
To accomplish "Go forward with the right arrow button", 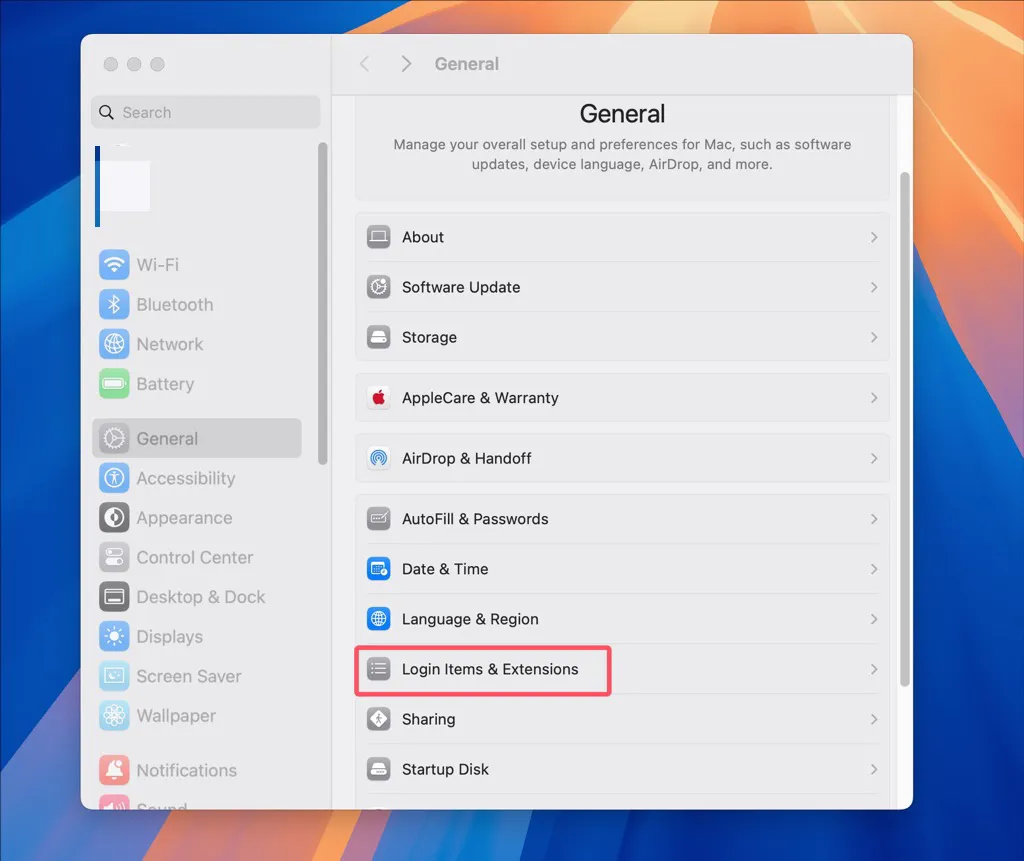I will (x=406, y=64).
